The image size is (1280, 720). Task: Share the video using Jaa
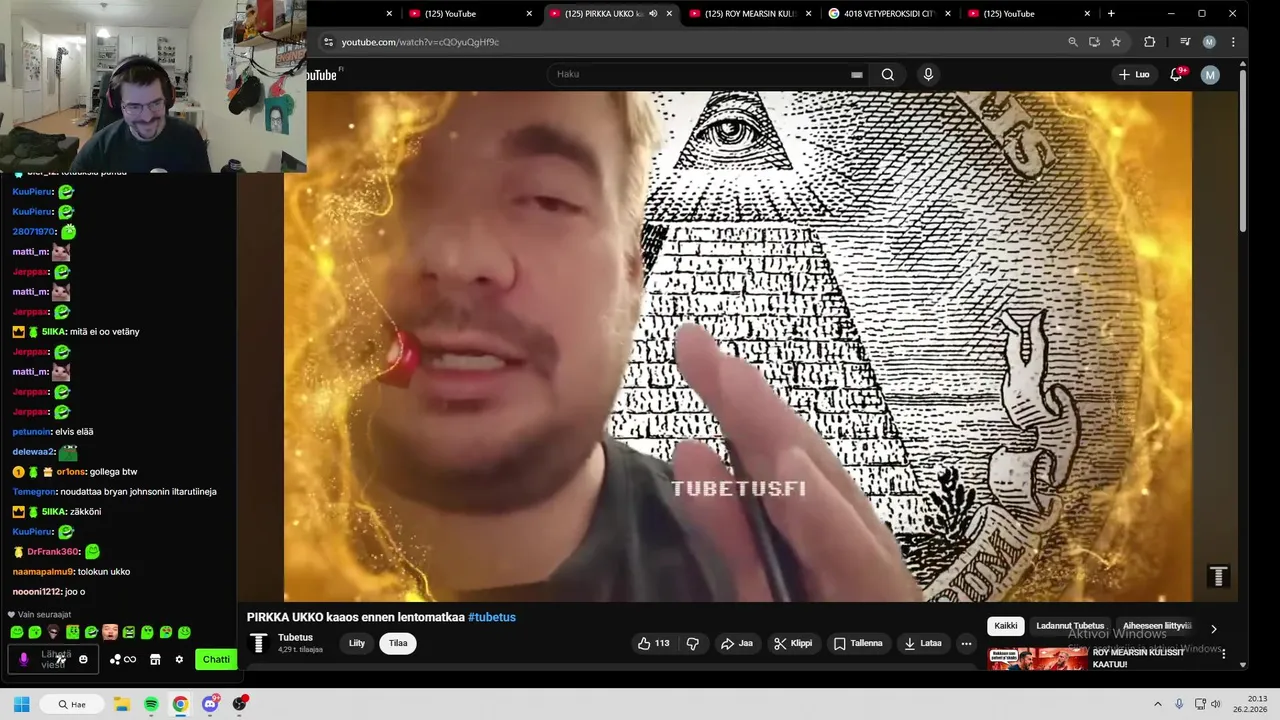coord(737,643)
